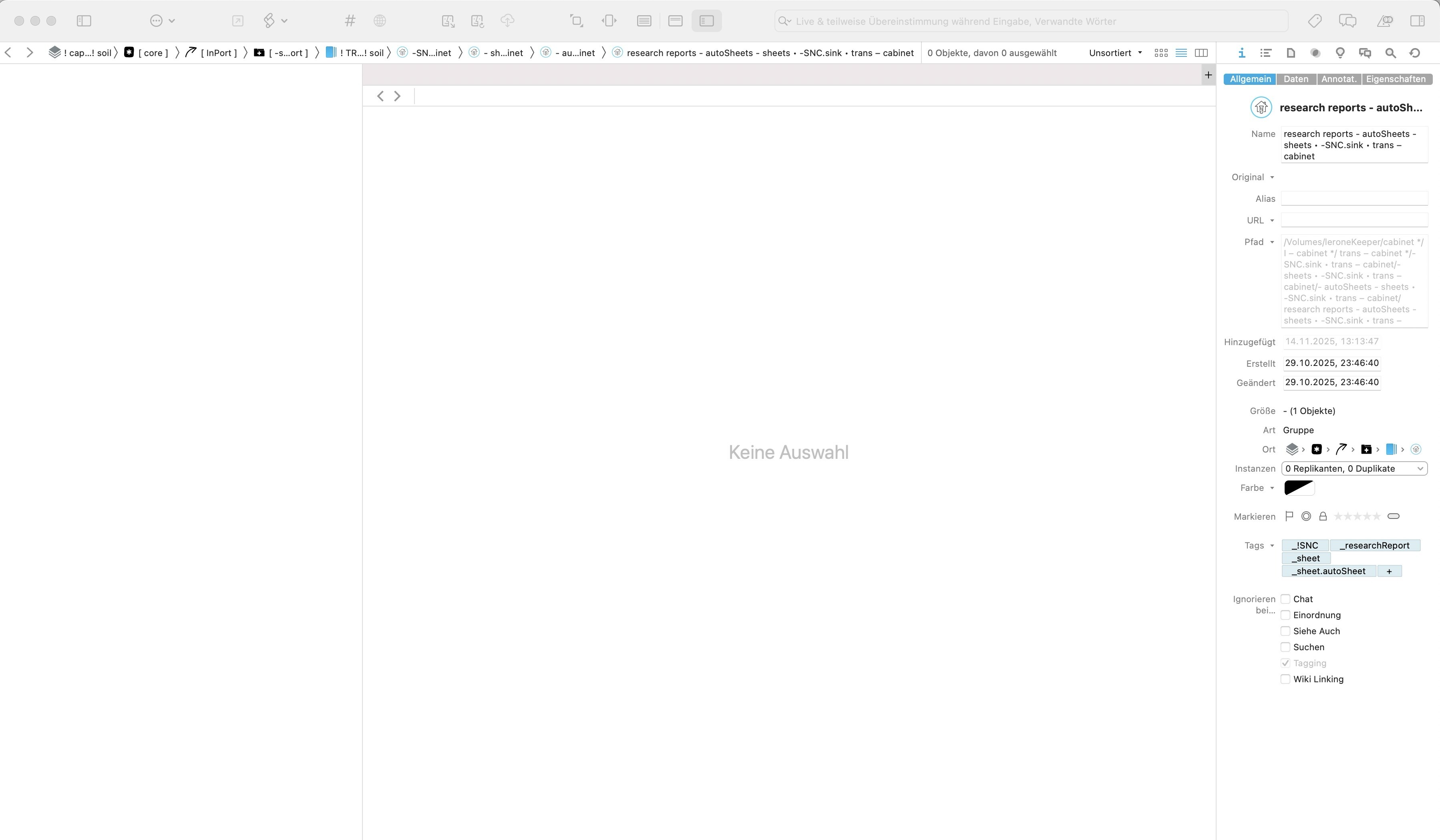
Task: Open the table of contents inspector
Action: pos(1266,52)
